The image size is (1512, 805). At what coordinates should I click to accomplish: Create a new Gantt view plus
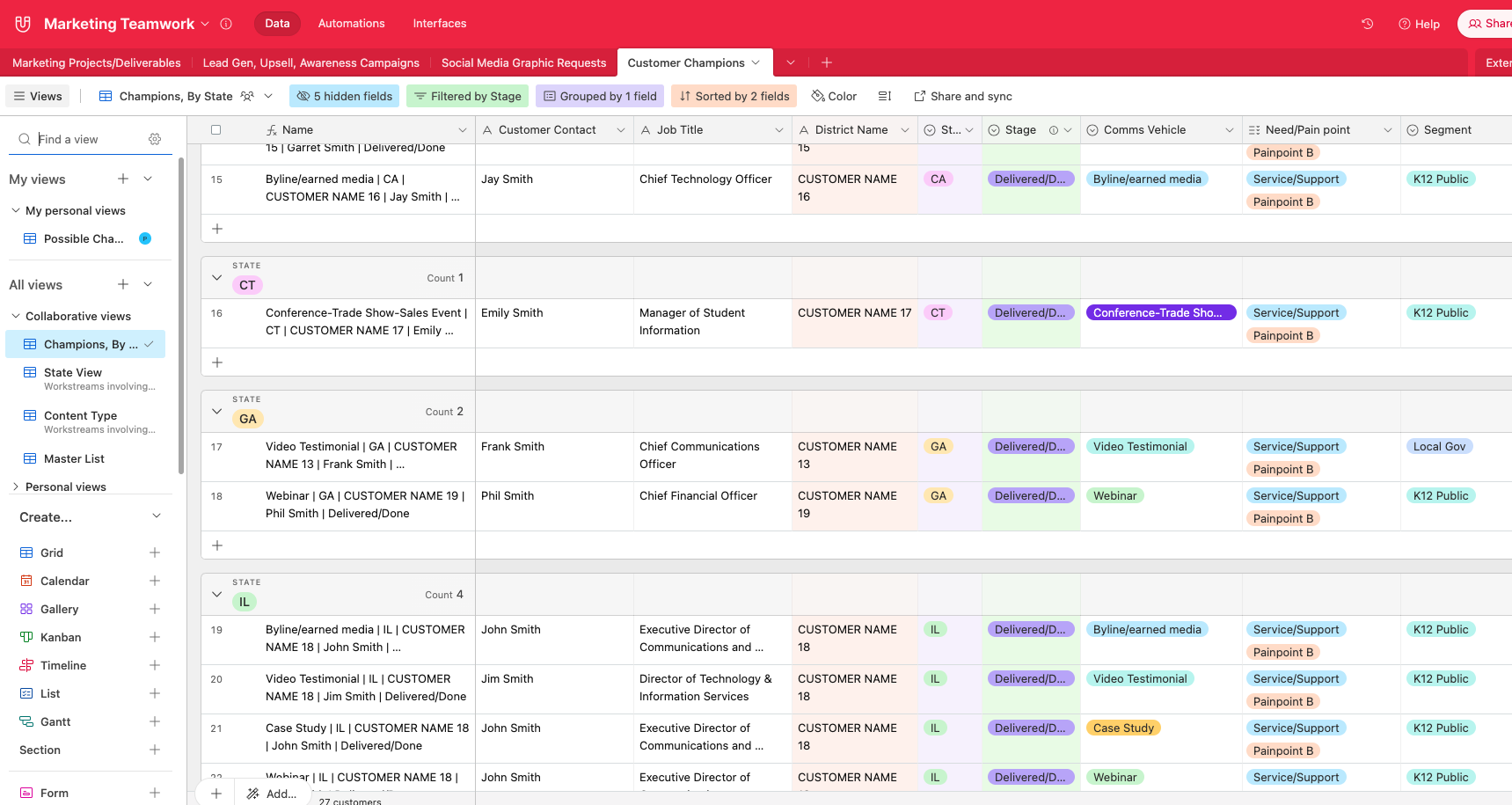[155, 721]
